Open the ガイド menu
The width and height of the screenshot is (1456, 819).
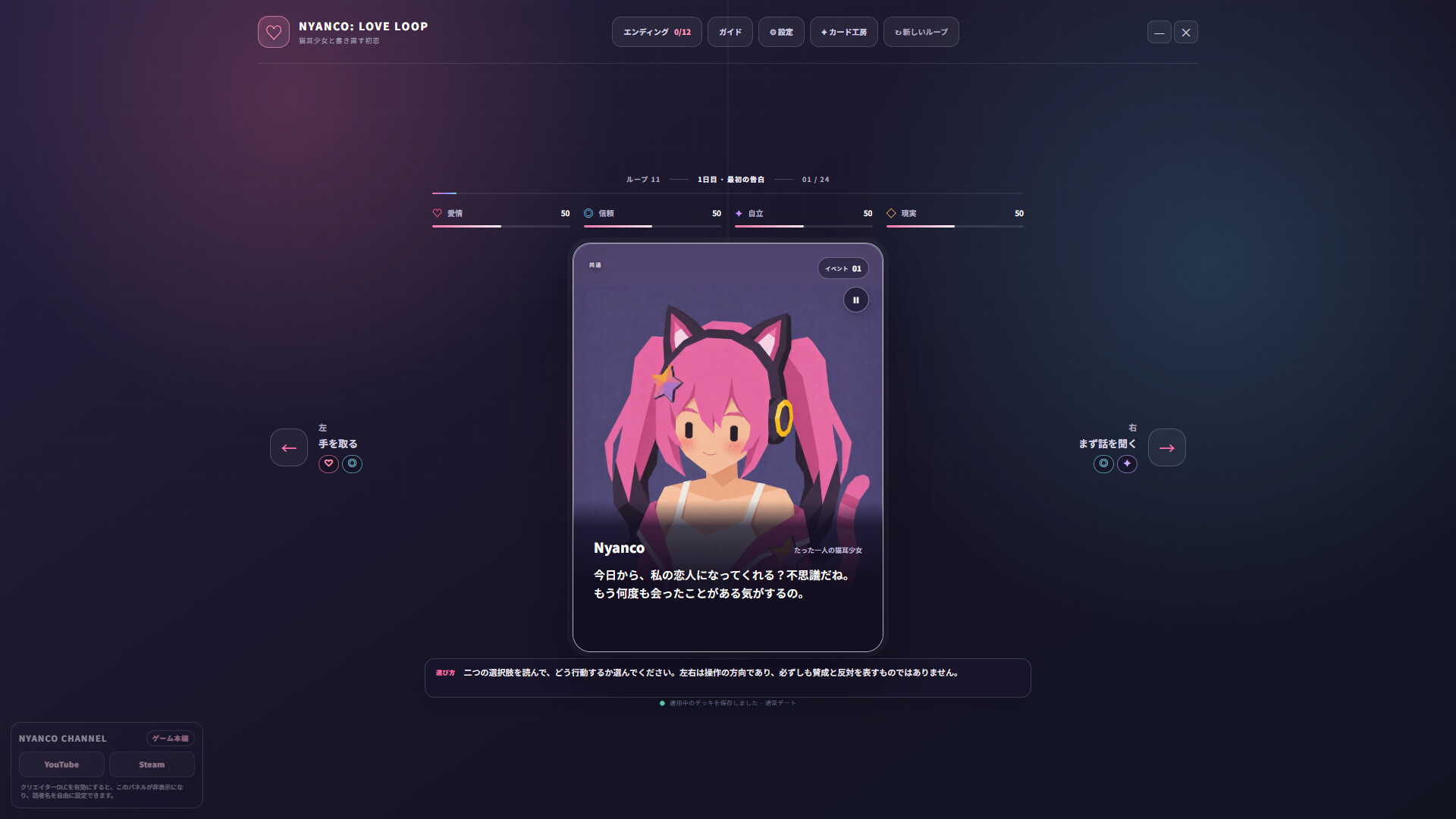(730, 32)
